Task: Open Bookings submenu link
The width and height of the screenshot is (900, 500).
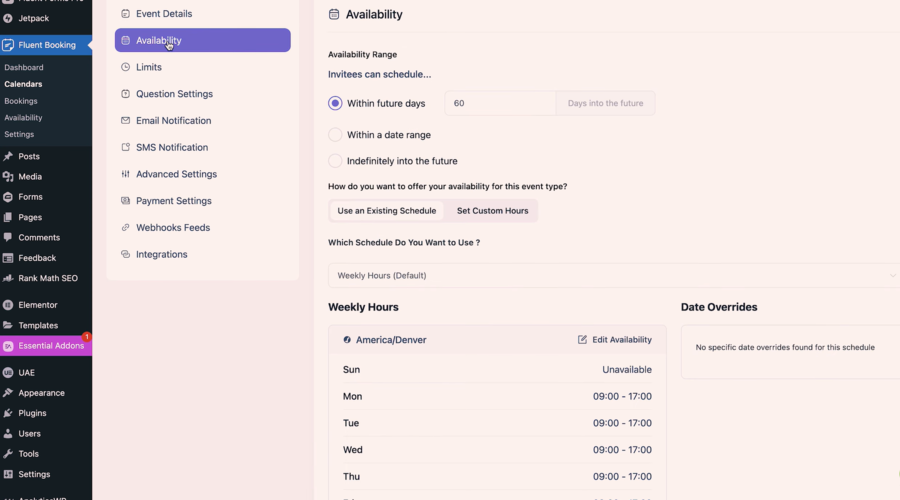Action: [x=21, y=101]
